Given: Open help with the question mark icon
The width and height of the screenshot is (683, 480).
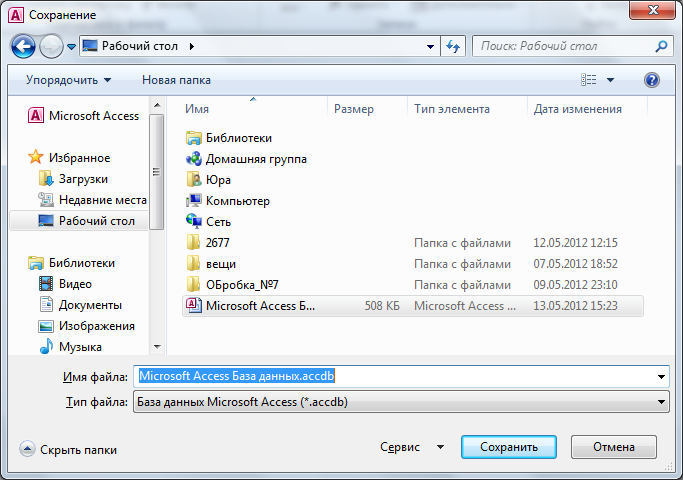Looking at the screenshot, I should 652,80.
